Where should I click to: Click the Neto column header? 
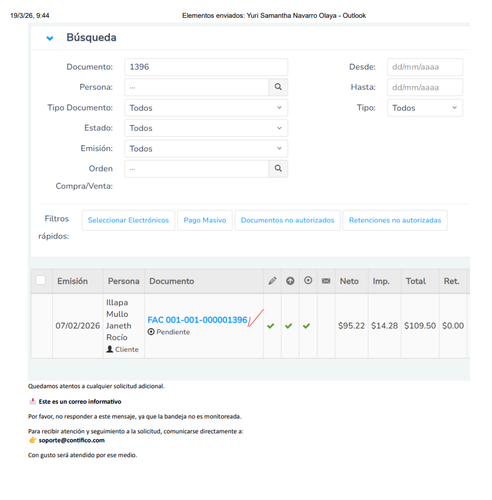pos(349,281)
